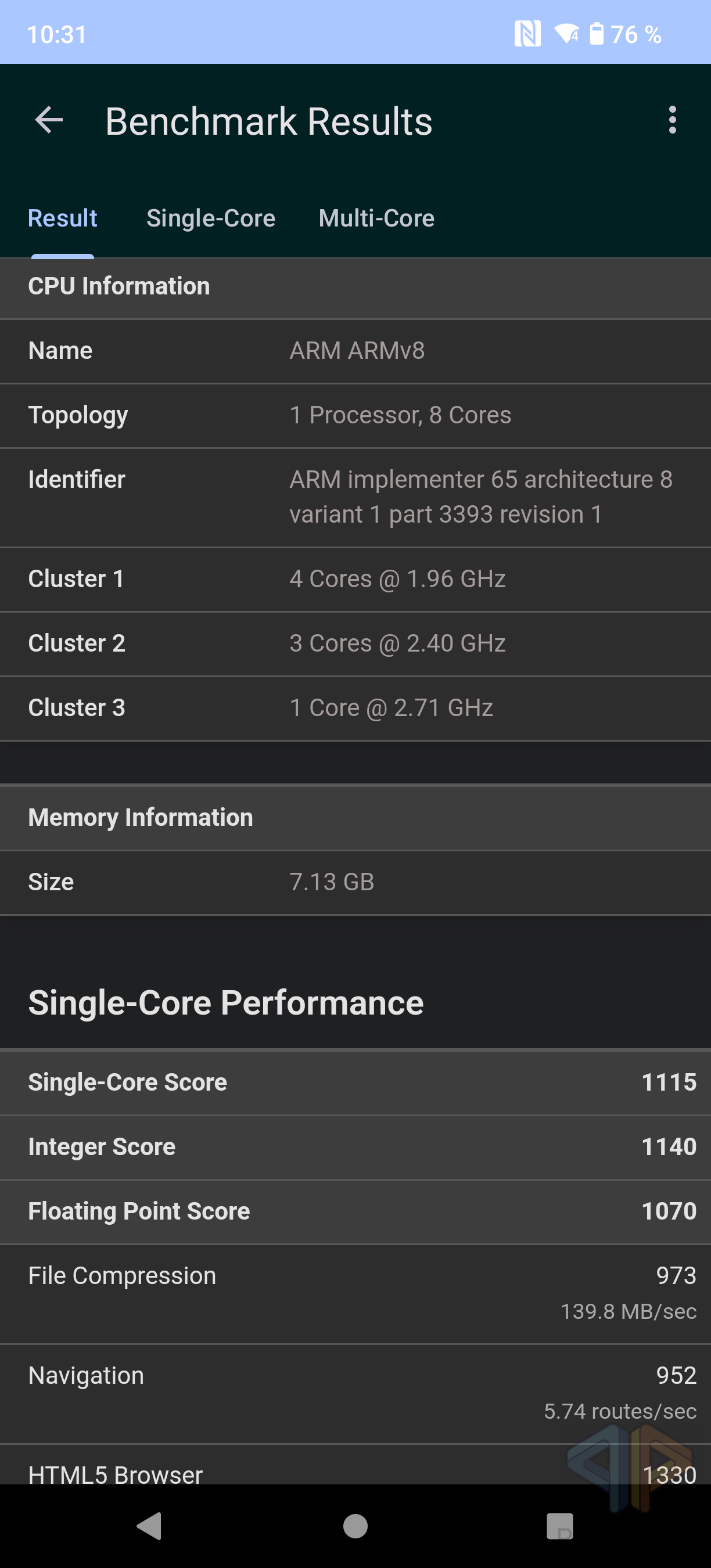Screen dimensions: 711x1568
Task: Tap the Android home circle button
Action: click(x=355, y=1526)
